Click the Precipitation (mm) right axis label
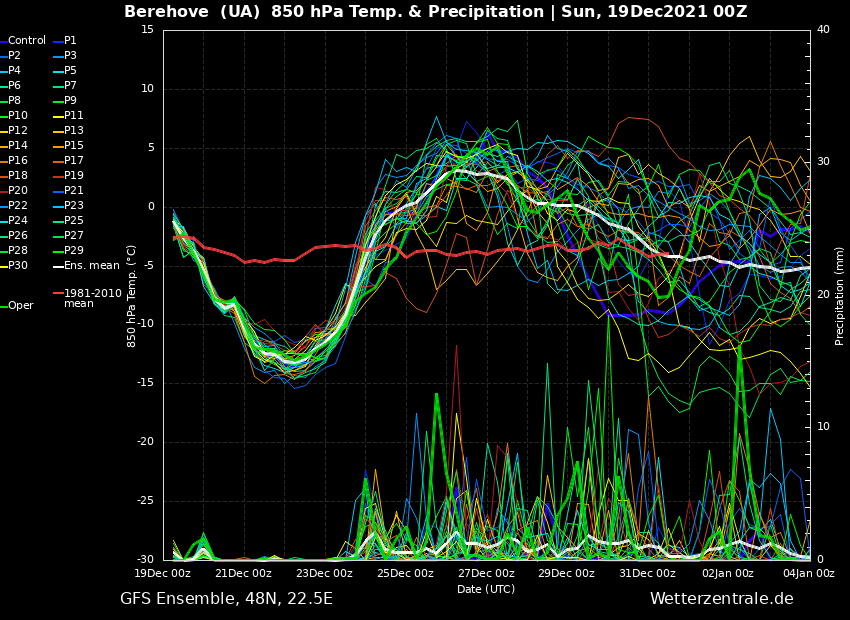850x620 pixels. (840, 296)
